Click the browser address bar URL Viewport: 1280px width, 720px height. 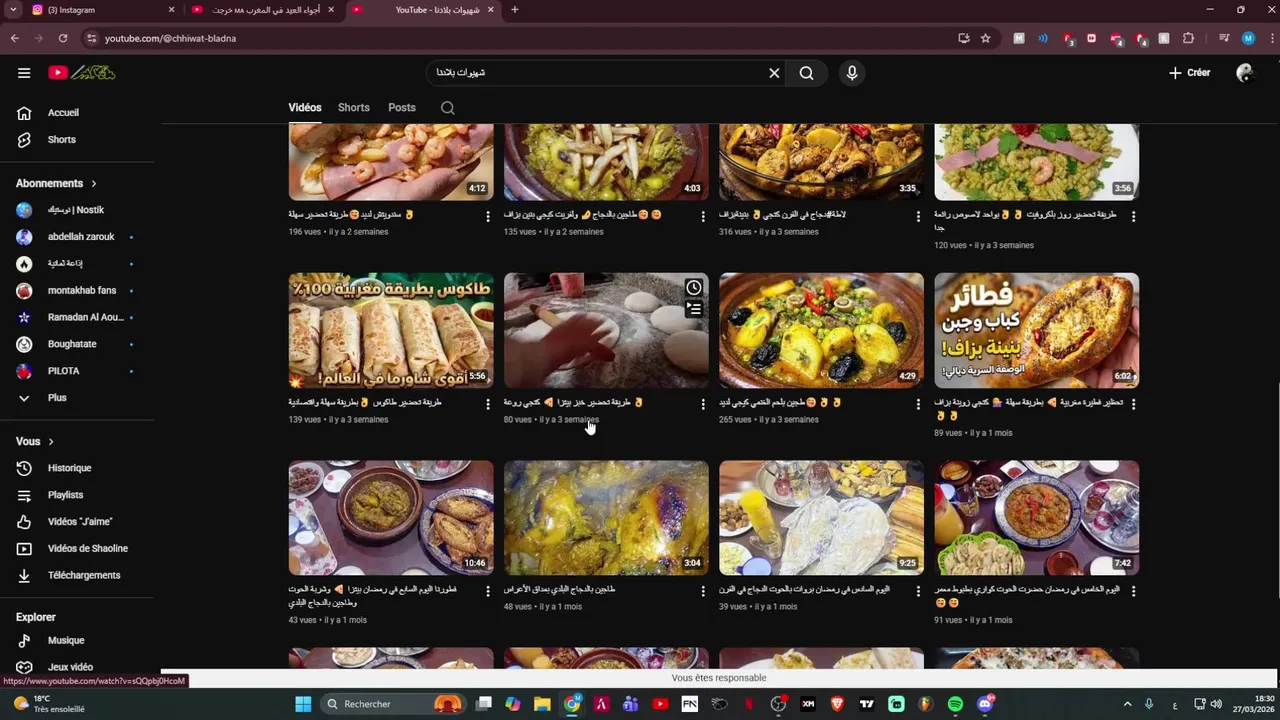(x=170, y=38)
